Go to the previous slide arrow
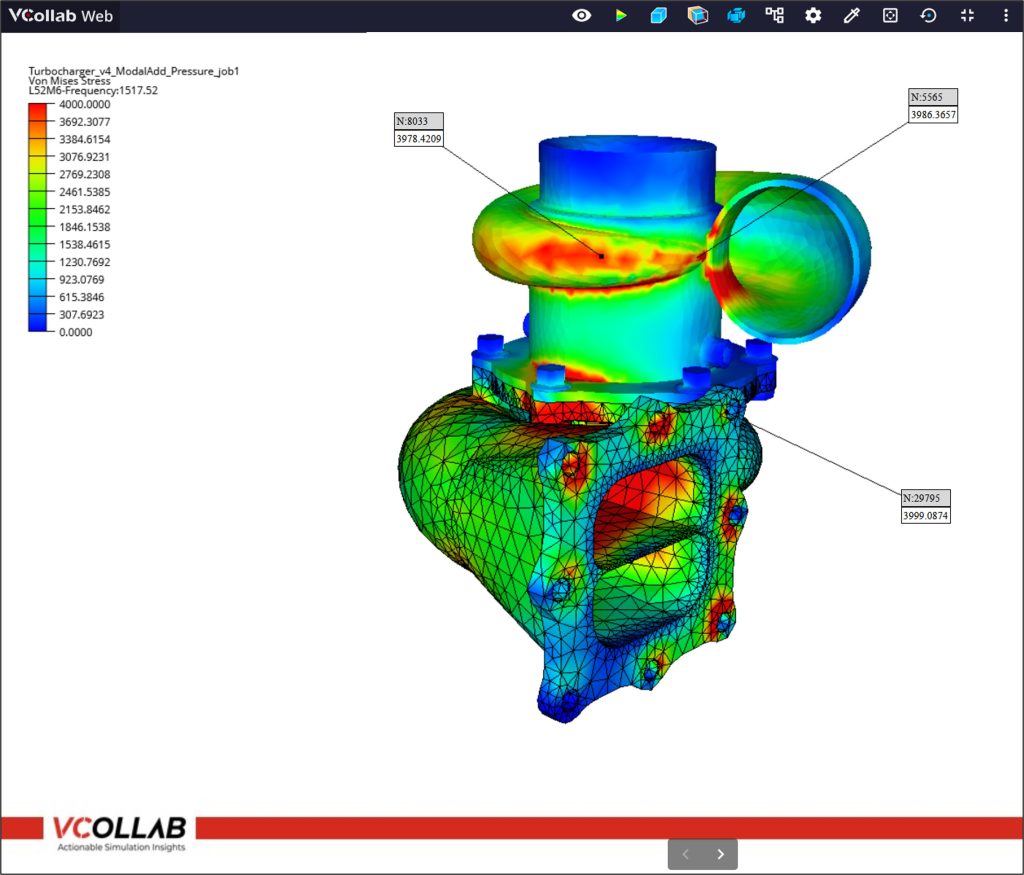The height and width of the screenshot is (875, 1024). tap(685, 854)
